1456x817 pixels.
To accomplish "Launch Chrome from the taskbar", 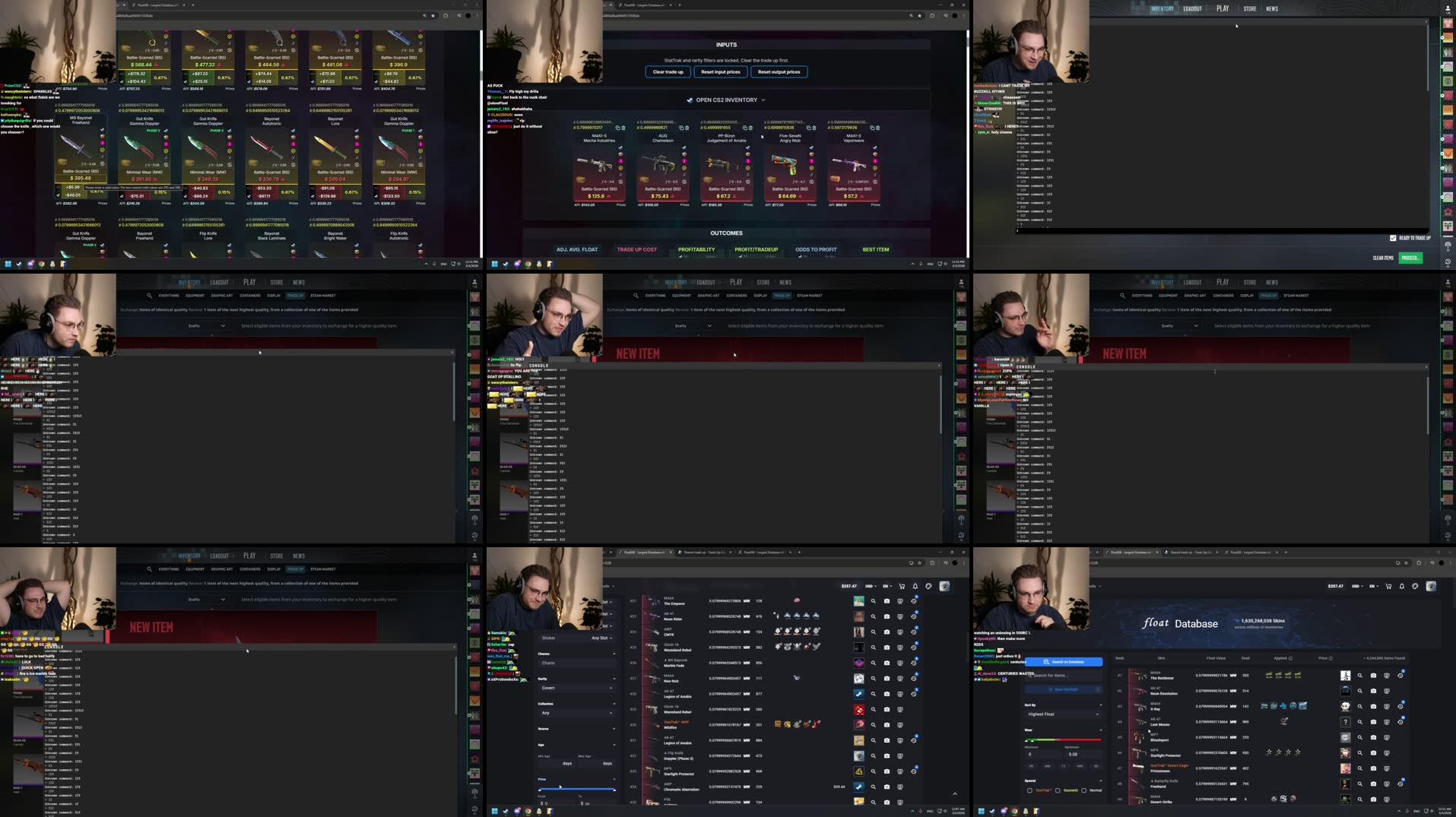I will tap(528, 811).
